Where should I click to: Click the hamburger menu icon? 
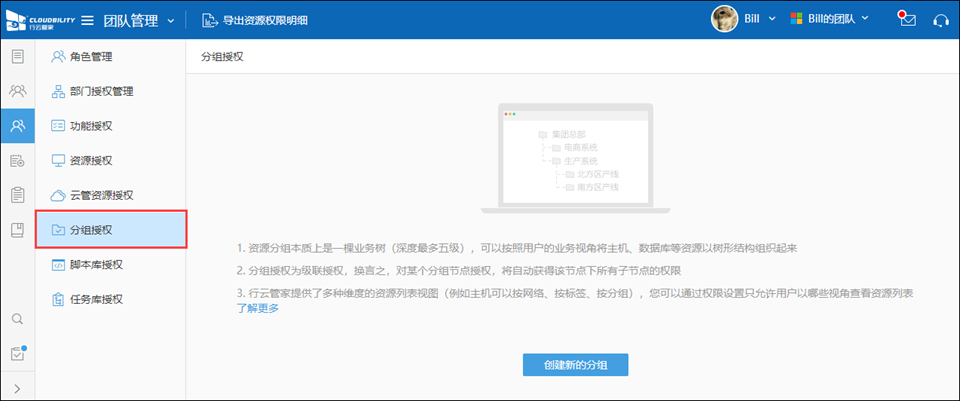point(87,20)
